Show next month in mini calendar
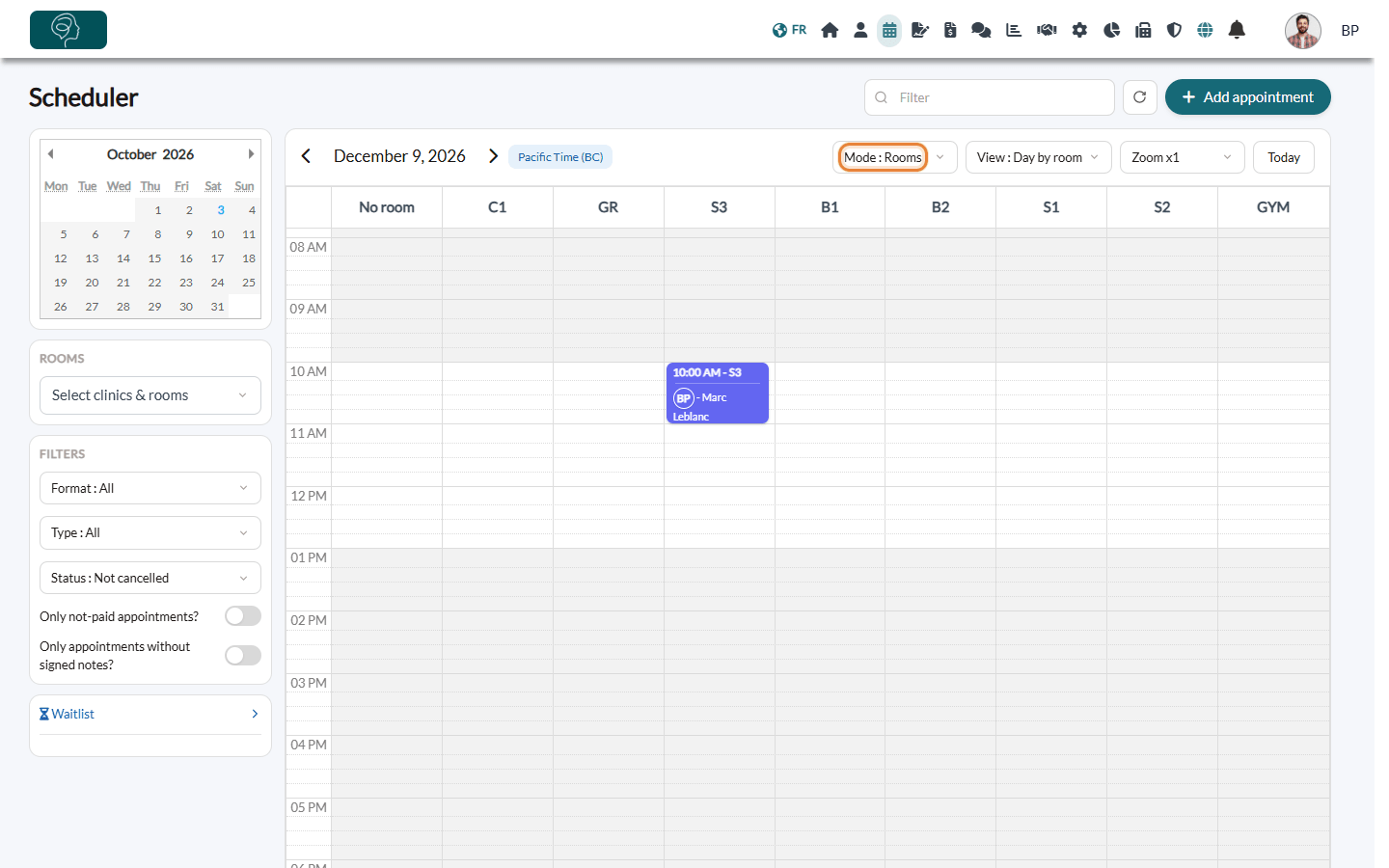 tap(251, 154)
